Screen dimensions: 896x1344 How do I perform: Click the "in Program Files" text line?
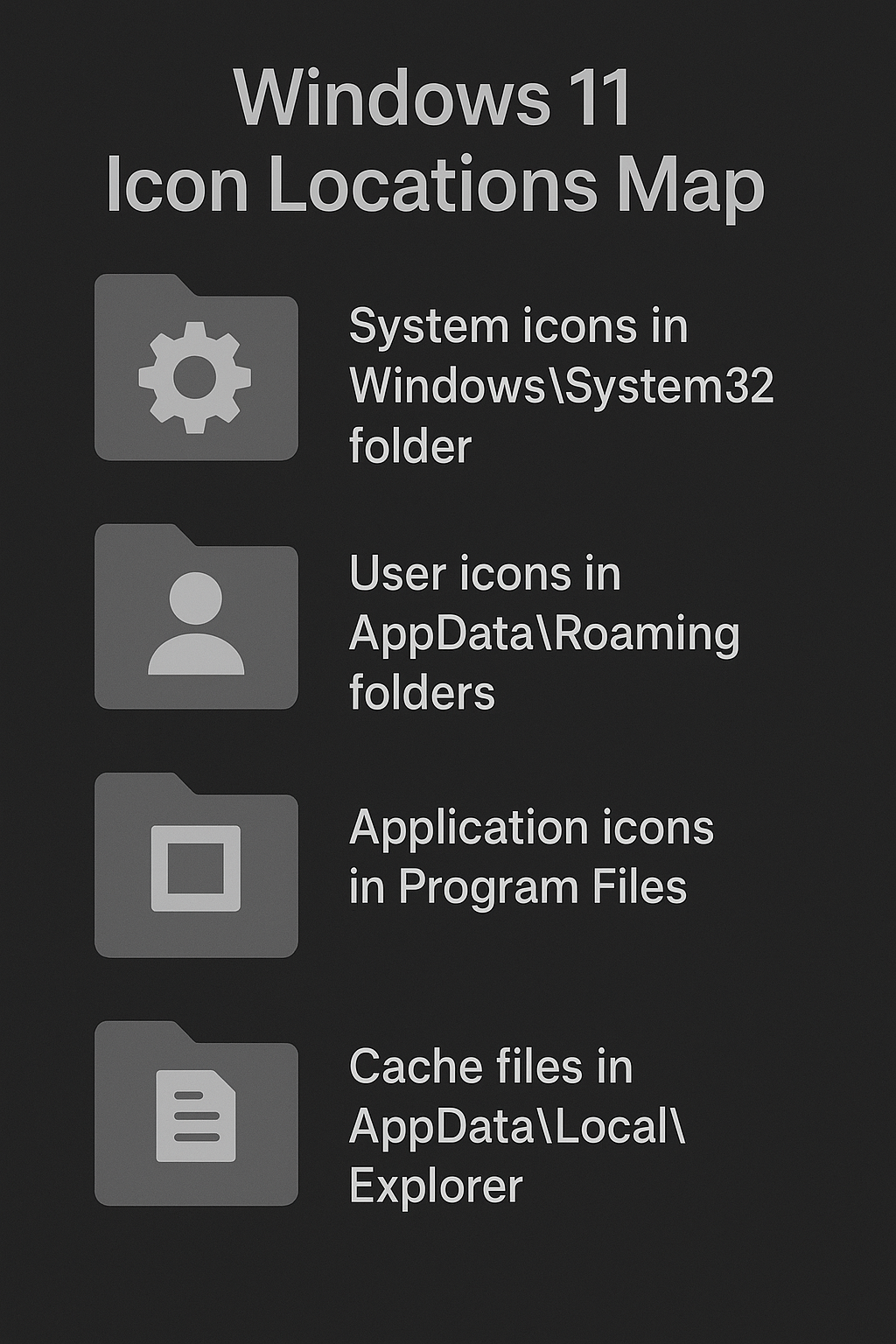(518, 887)
